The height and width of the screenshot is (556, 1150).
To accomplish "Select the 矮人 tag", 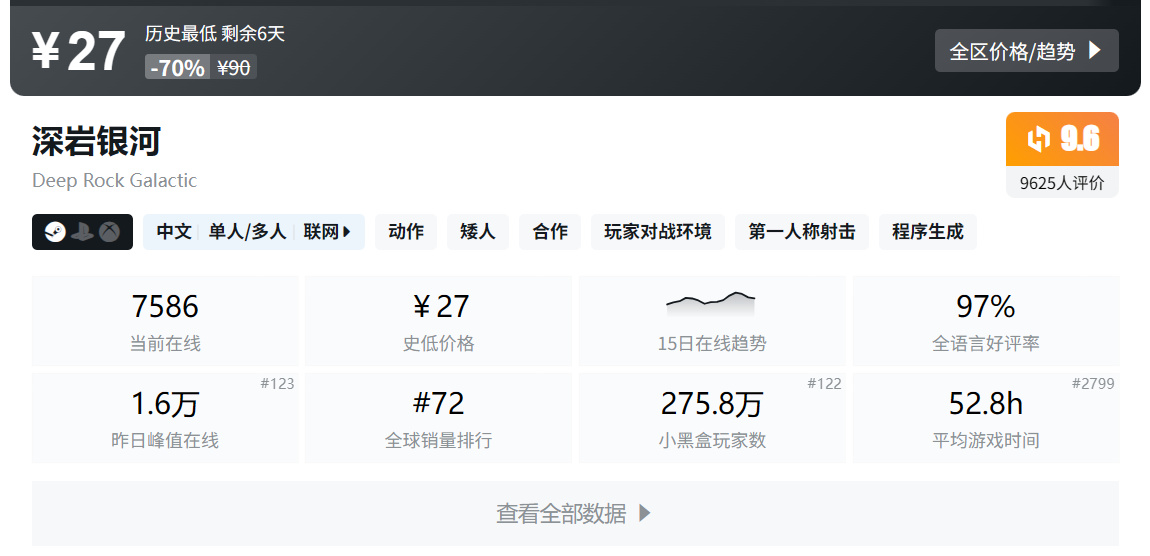I will pos(477,232).
